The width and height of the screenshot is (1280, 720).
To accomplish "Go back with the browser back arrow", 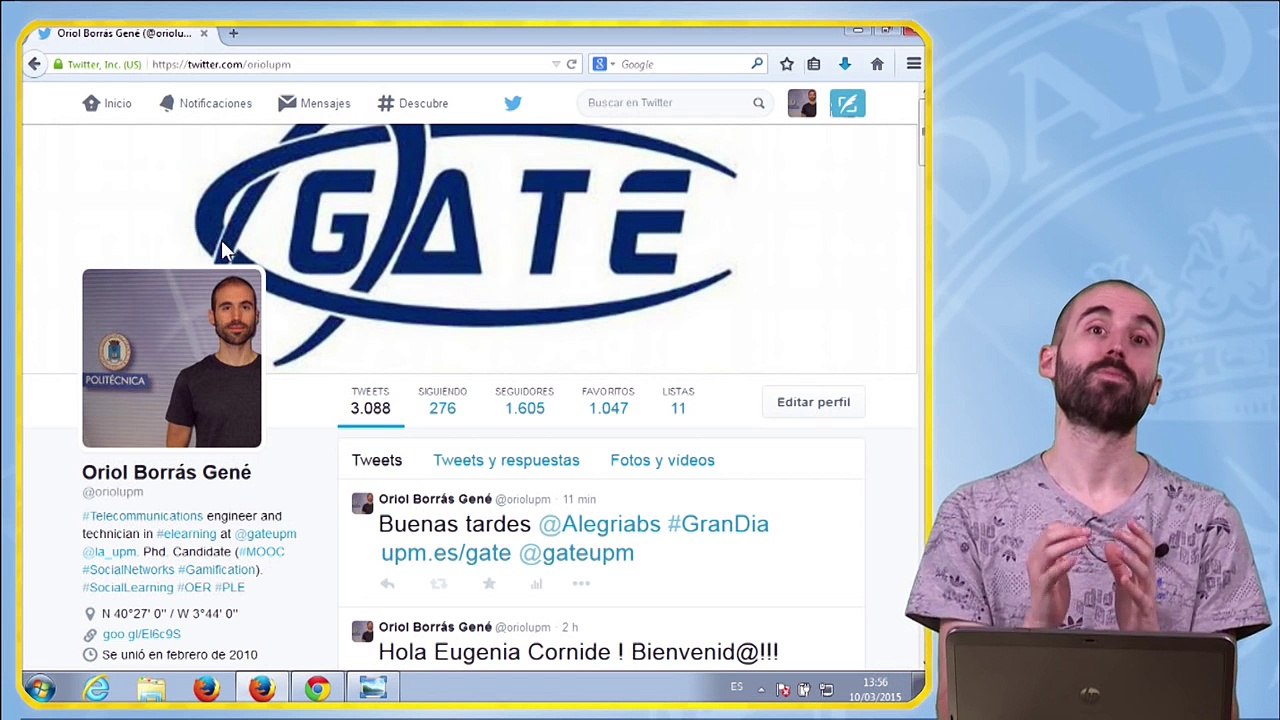I will coord(34,64).
